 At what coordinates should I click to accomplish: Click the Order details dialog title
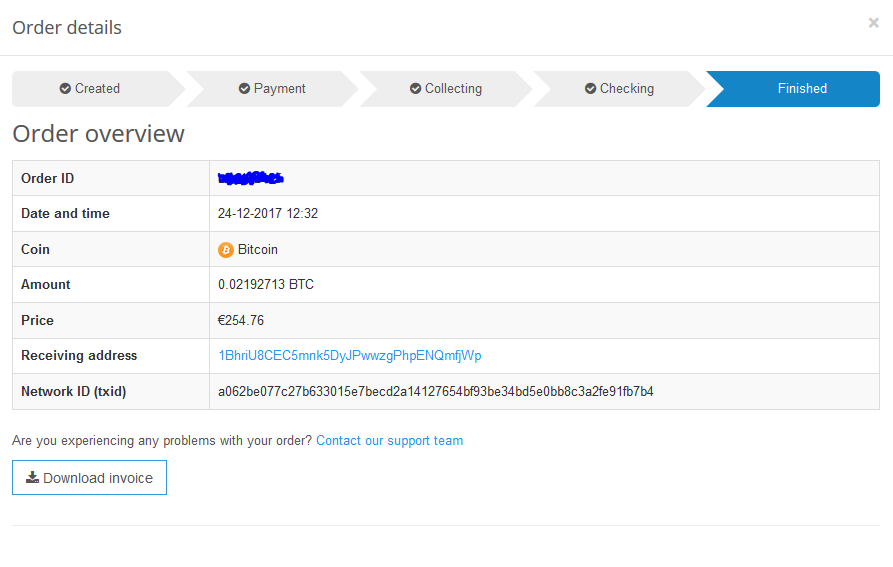(67, 28)
